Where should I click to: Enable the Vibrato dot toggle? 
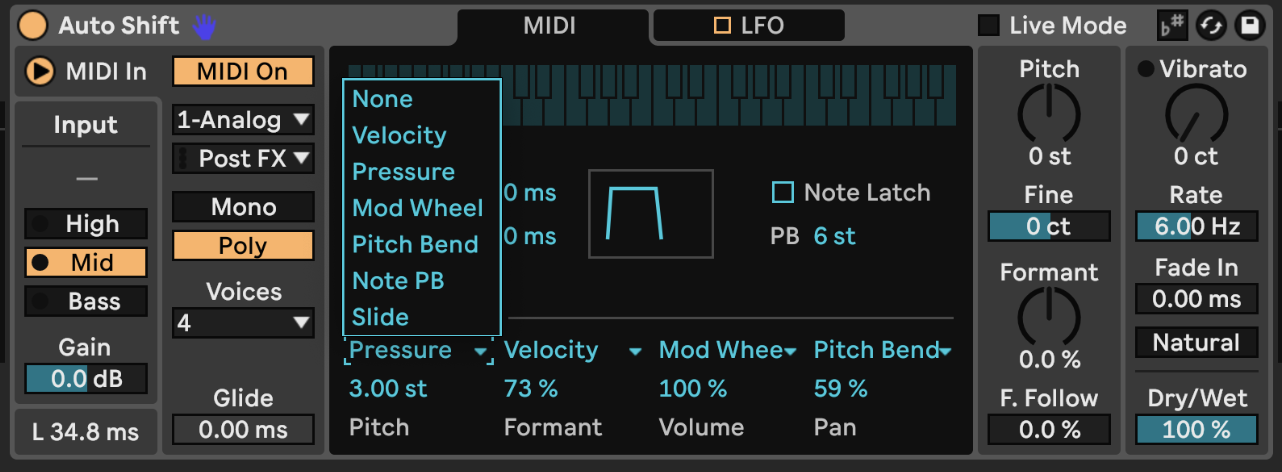(x=1146, y=69)
